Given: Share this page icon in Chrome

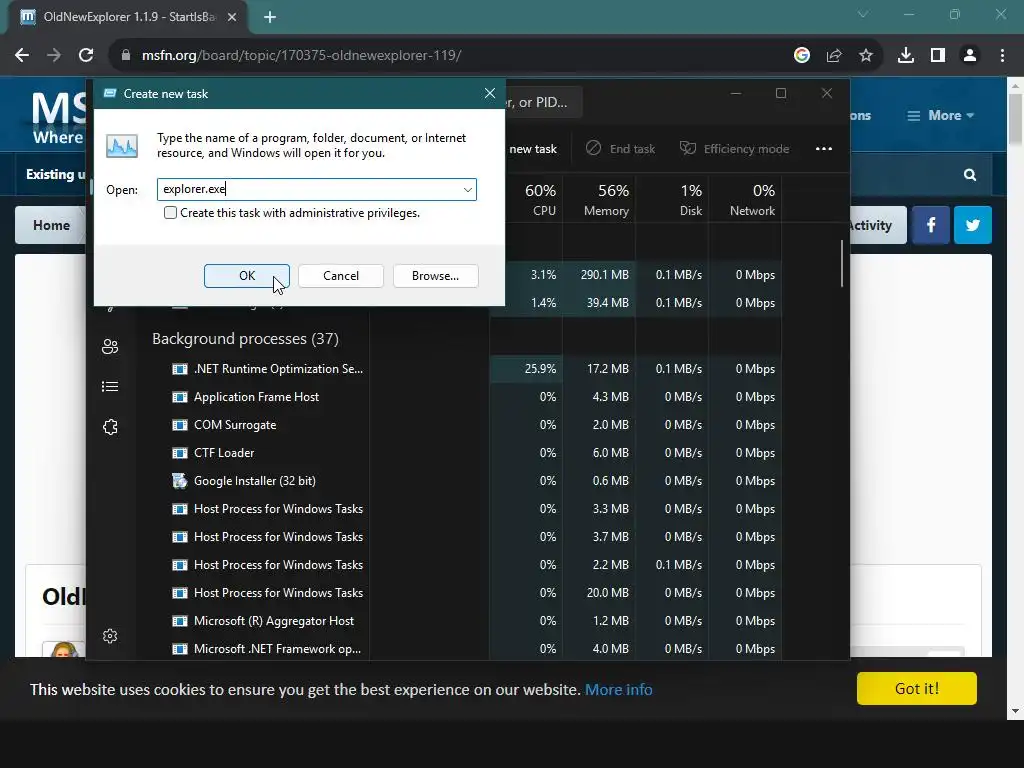Looking at the screenshot, I should [834, 56].
